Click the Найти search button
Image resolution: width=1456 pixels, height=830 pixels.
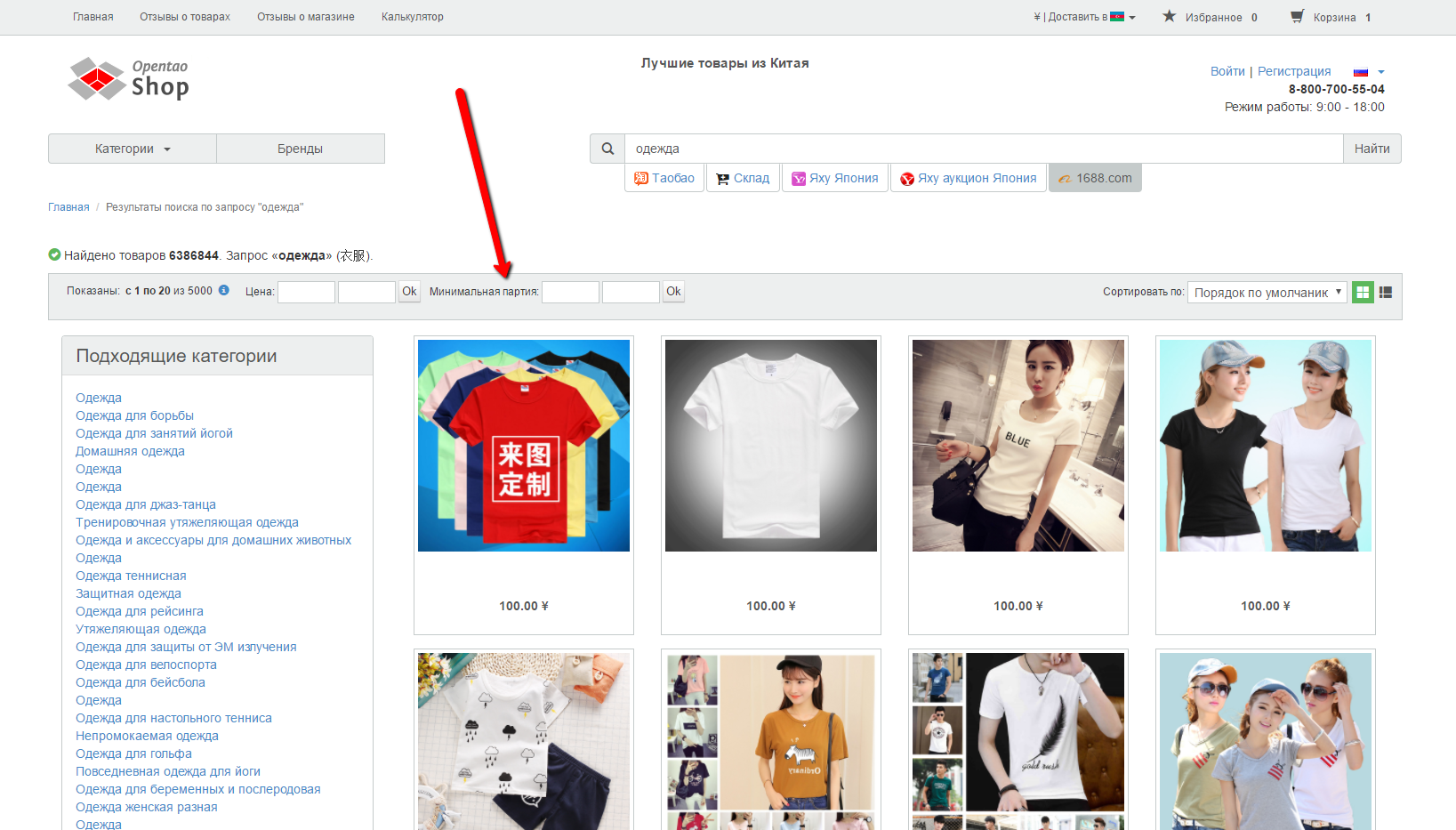(x=1372, y=149)
